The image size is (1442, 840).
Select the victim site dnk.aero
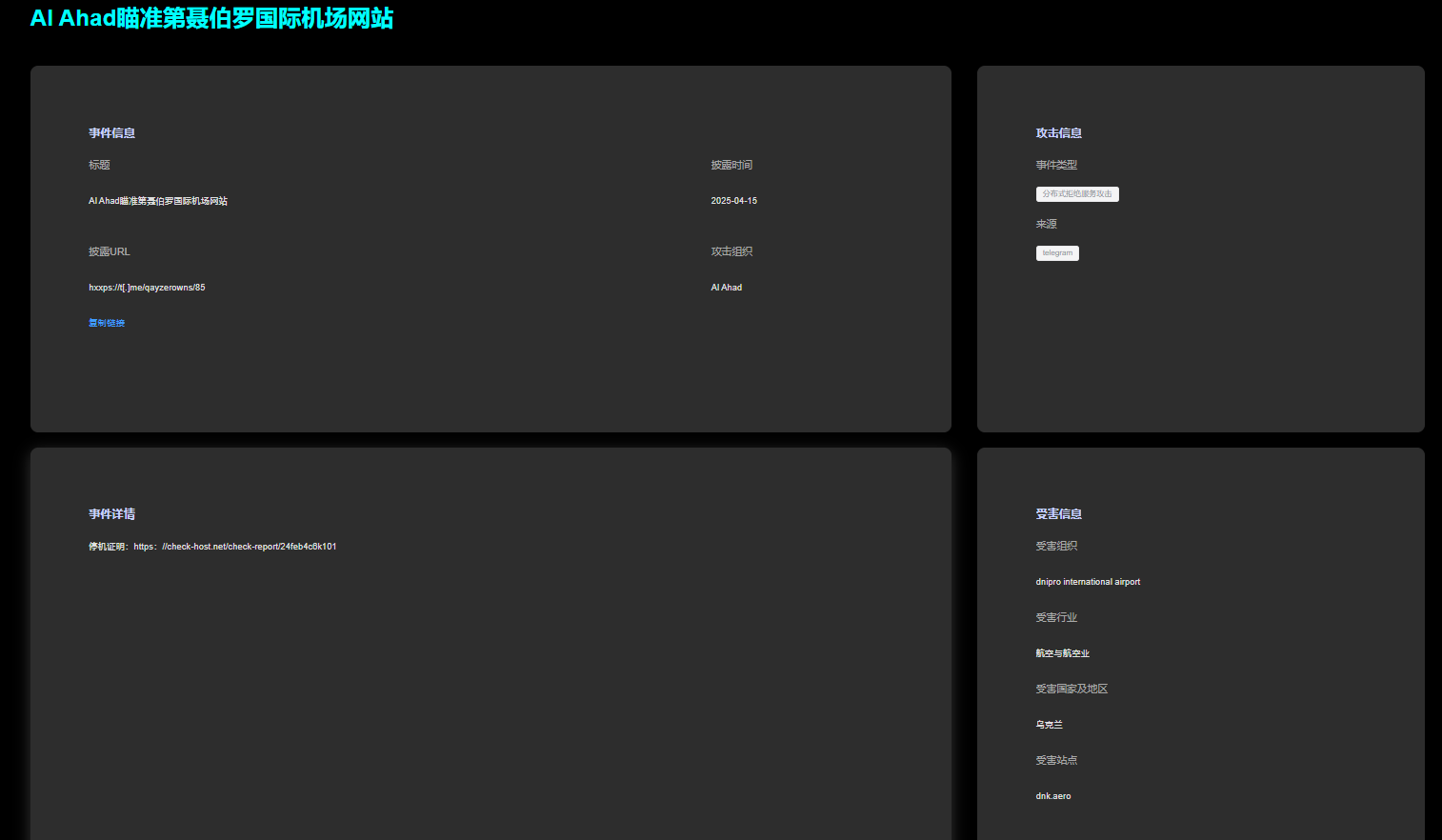coord(1053,796)
